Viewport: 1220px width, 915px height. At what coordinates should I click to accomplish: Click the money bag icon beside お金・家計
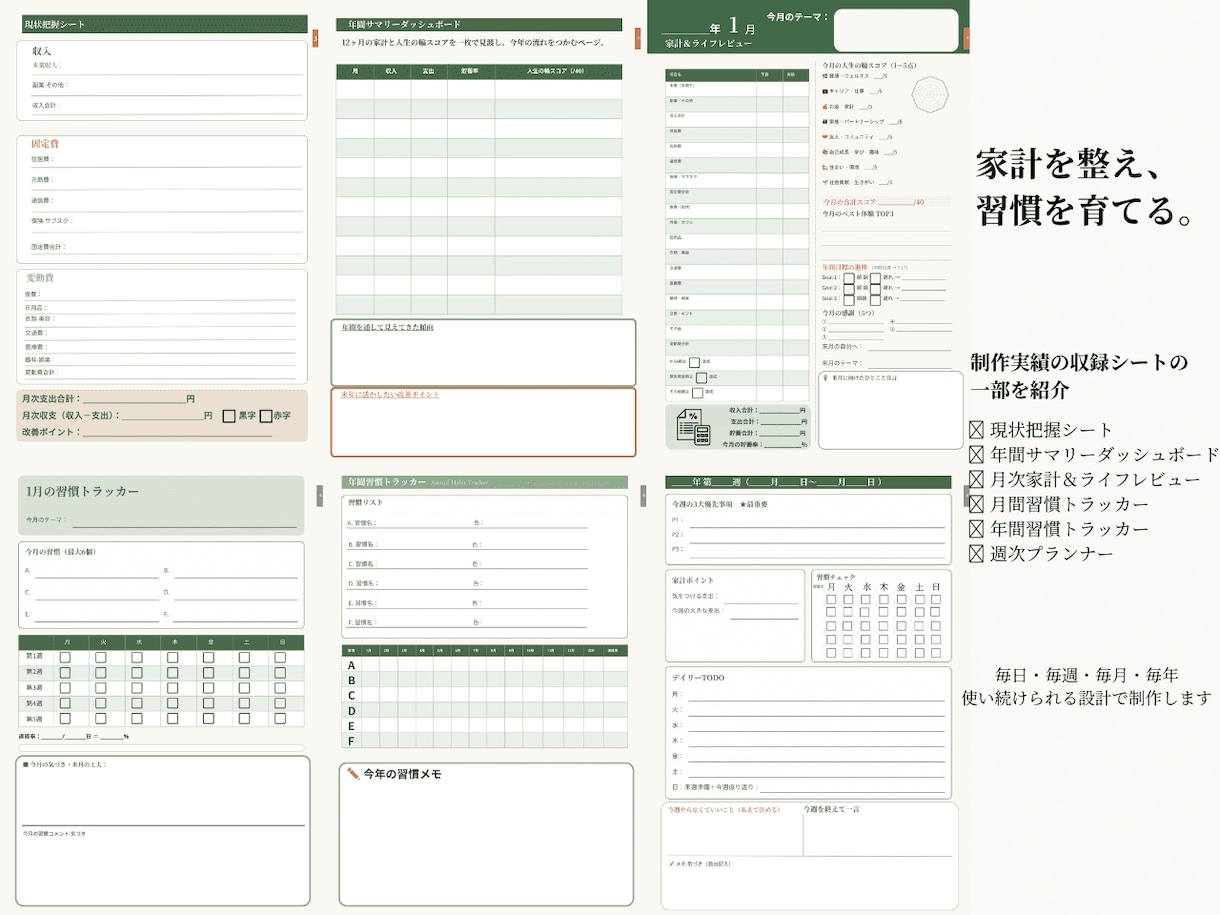[x=824, y=106]
